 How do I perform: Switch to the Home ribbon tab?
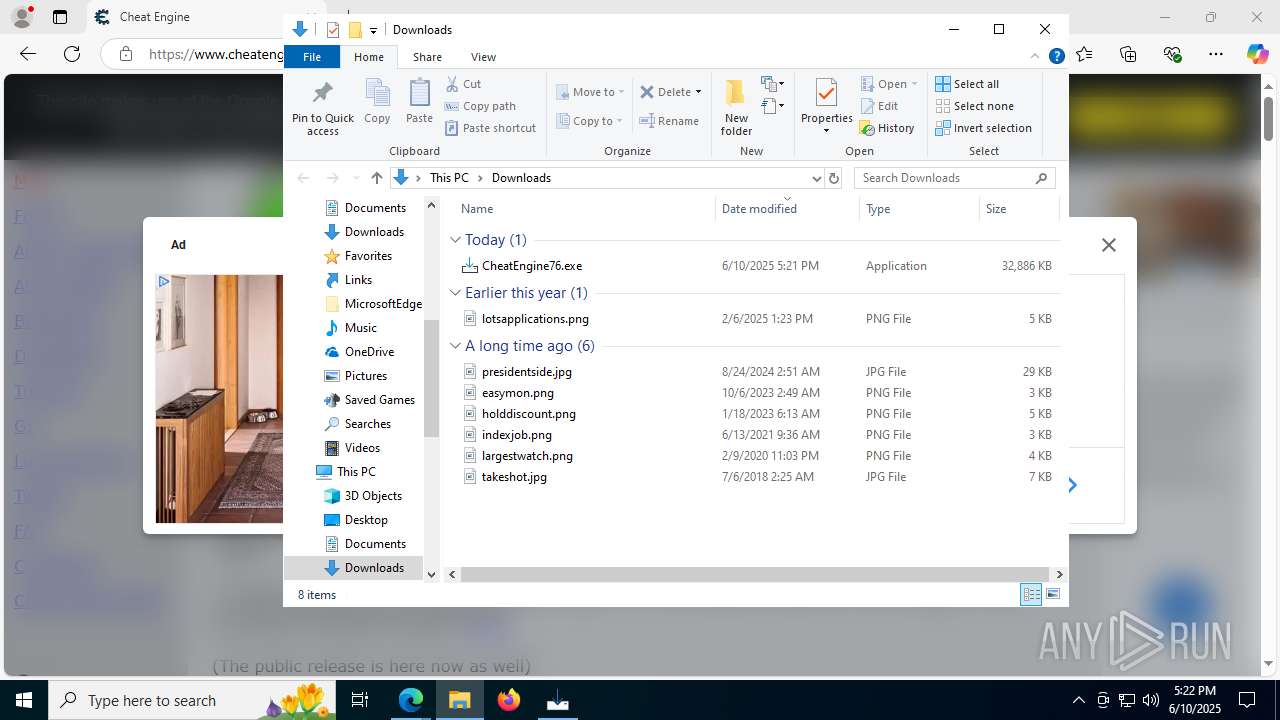(369, 57)
